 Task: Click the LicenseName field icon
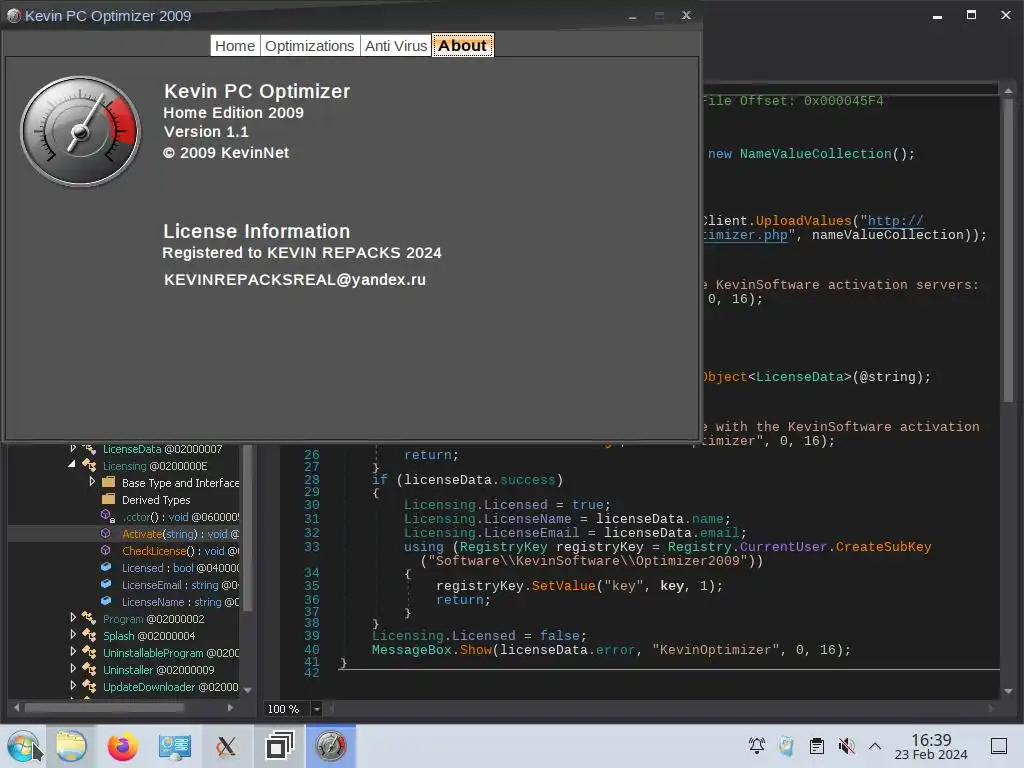[106, 601]
